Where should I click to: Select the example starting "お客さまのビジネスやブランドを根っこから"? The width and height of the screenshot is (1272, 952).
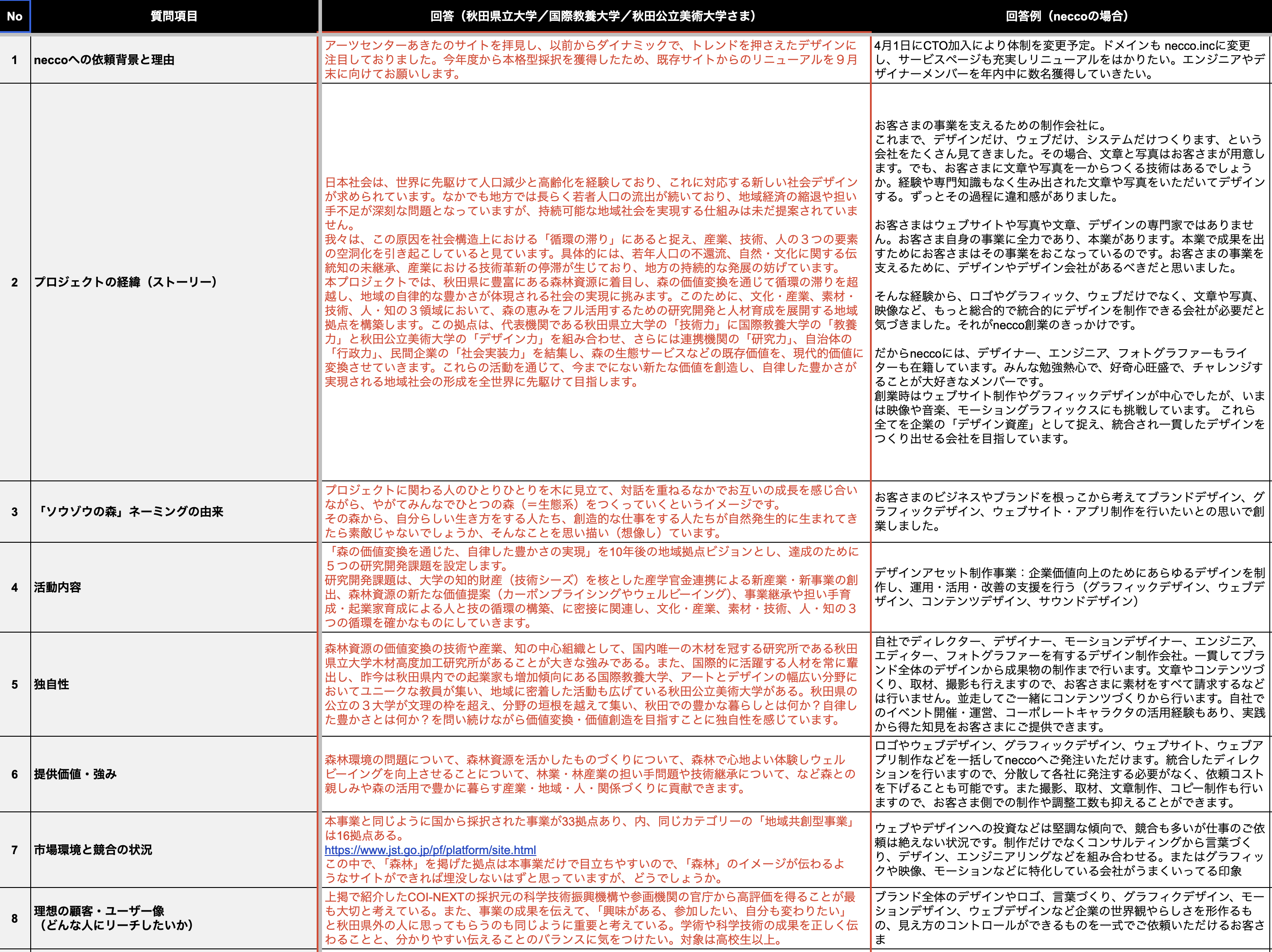(1071, 512)
